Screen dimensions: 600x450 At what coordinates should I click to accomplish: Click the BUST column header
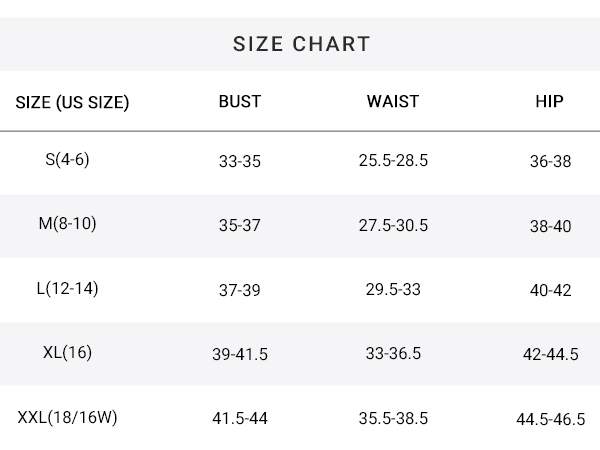tap(240, 101)
